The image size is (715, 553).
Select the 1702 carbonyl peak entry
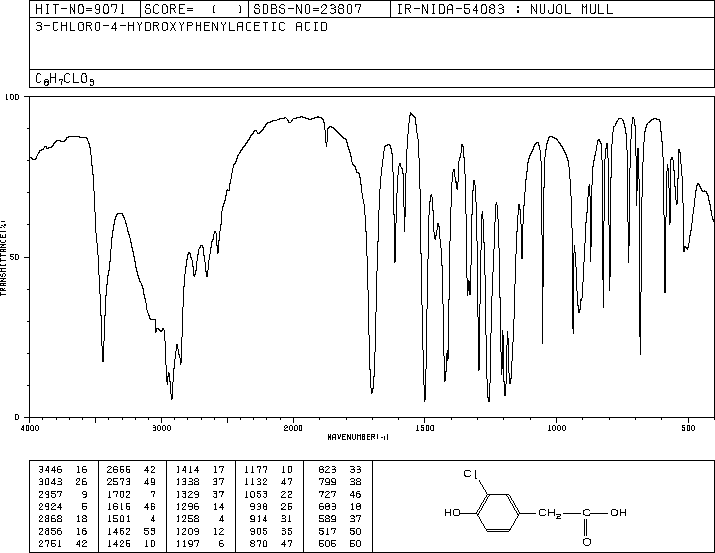click(119, 494)
